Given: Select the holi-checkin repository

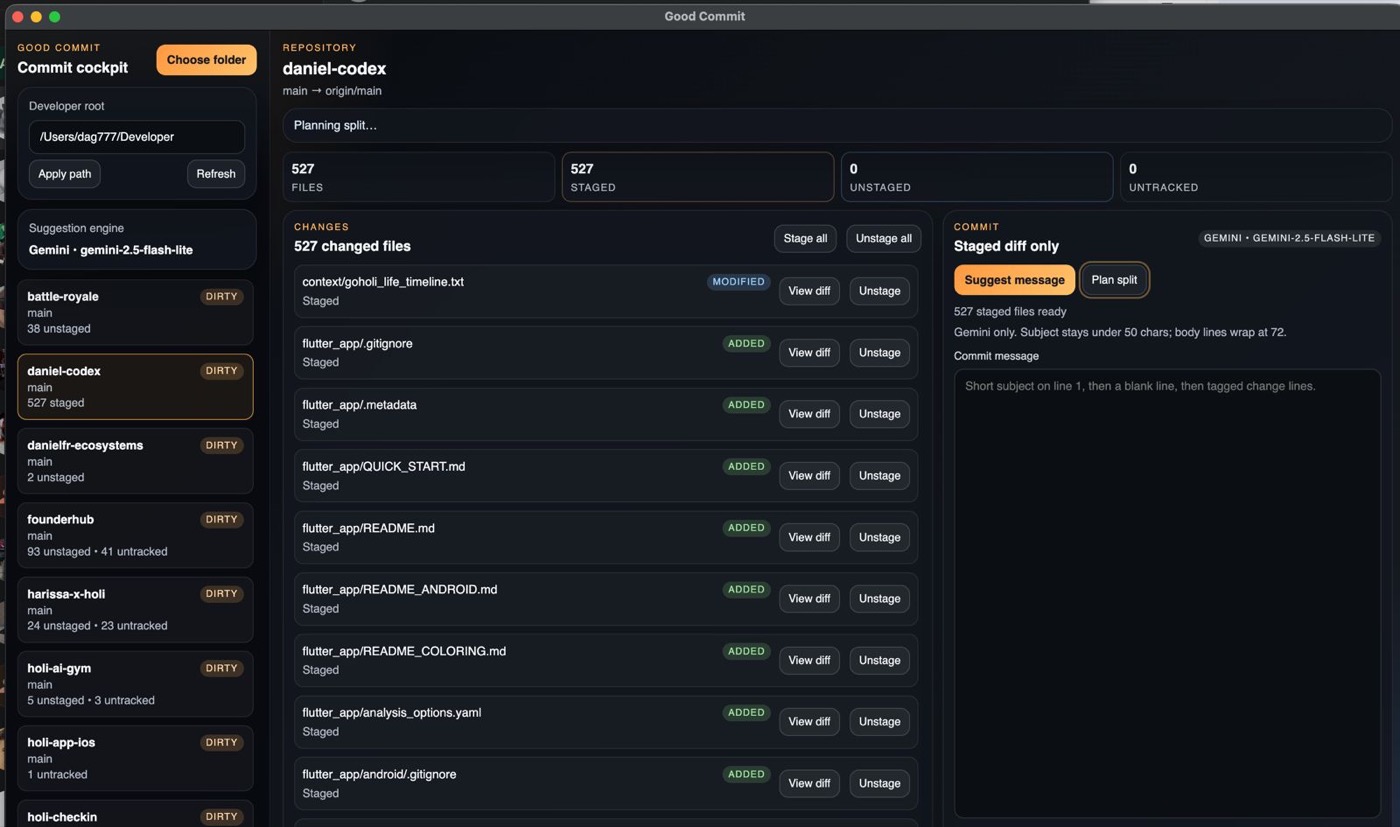Looking at the screenshot, I should pos(136,814).
